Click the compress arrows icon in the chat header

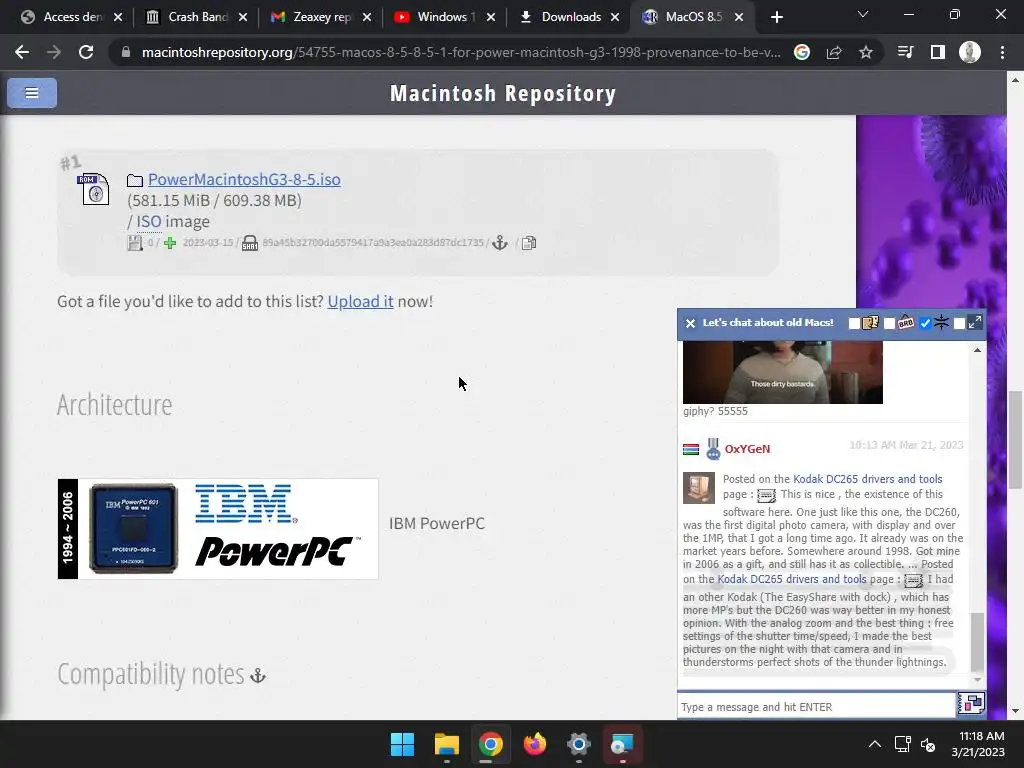tap(941, 323)
